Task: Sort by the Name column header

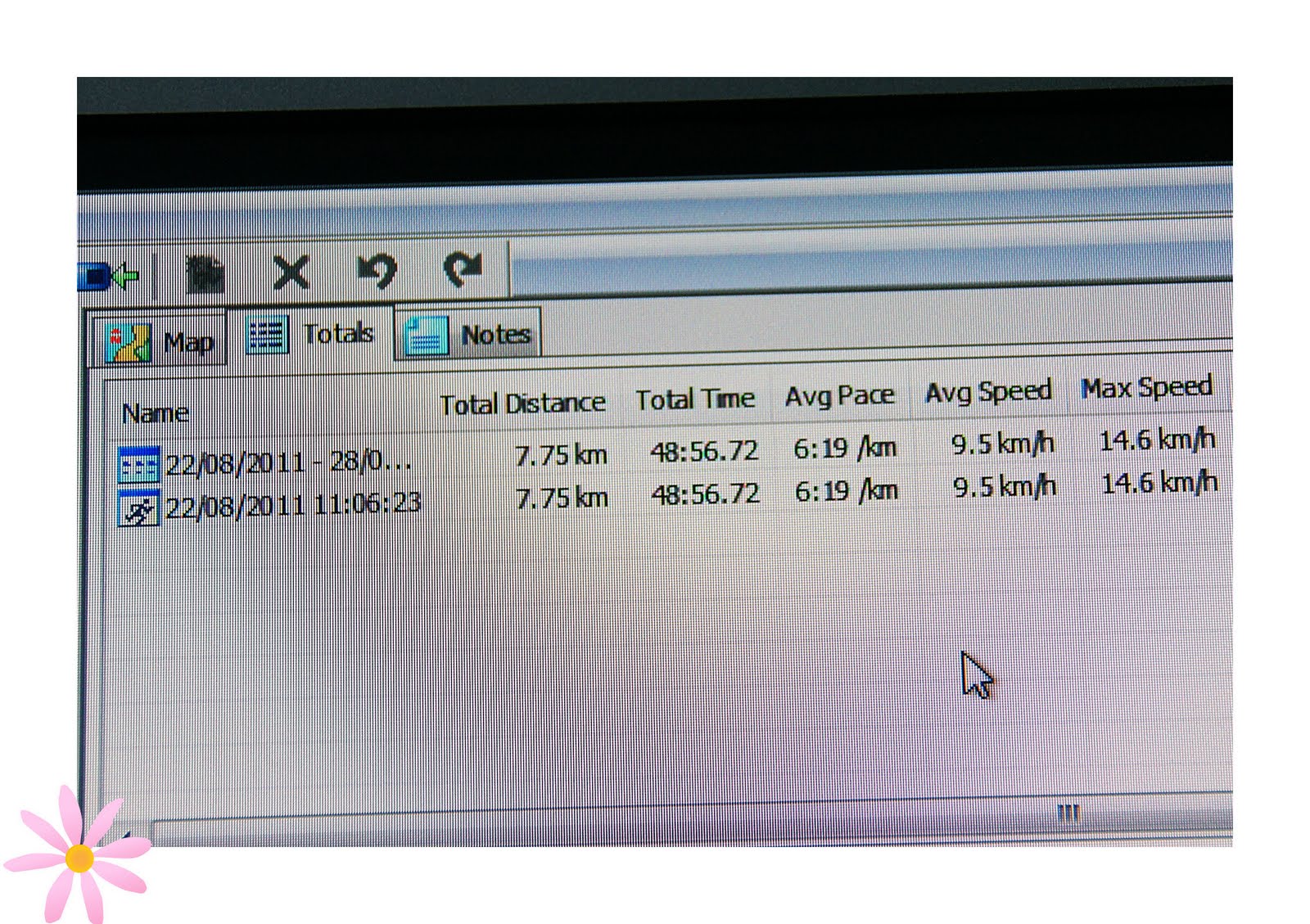Action: (156, 413)
